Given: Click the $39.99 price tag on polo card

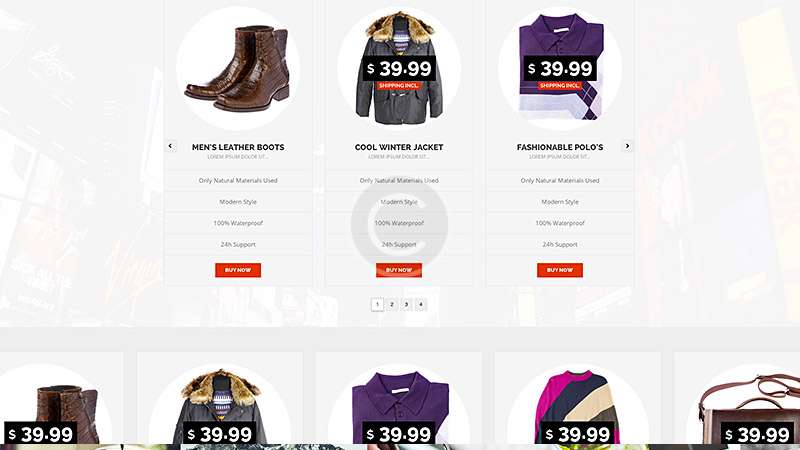Looking at the screenshot, I should (560, 68).
